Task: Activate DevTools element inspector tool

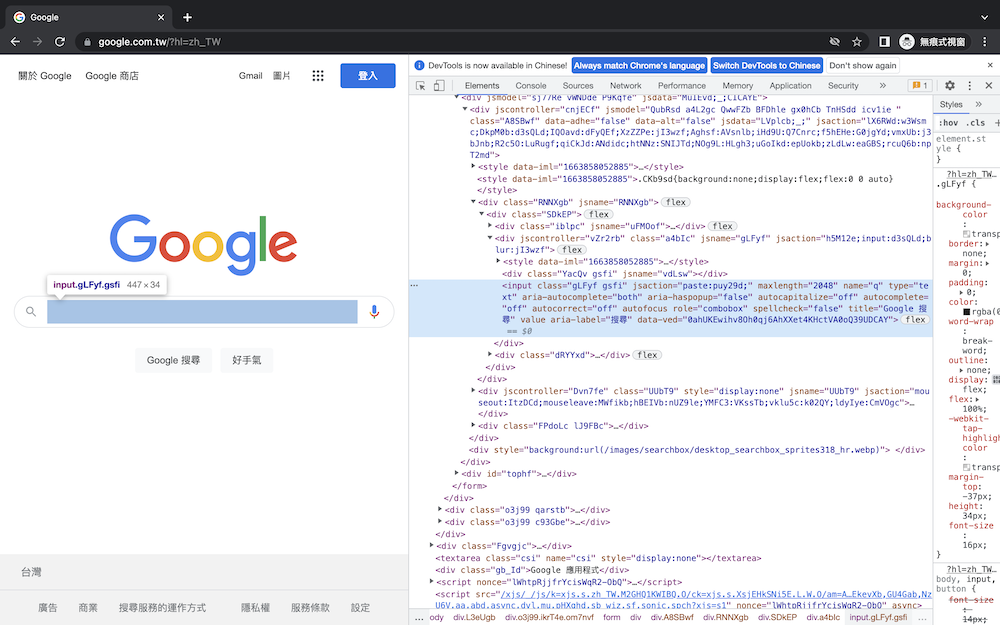Action: click(420, 85)
